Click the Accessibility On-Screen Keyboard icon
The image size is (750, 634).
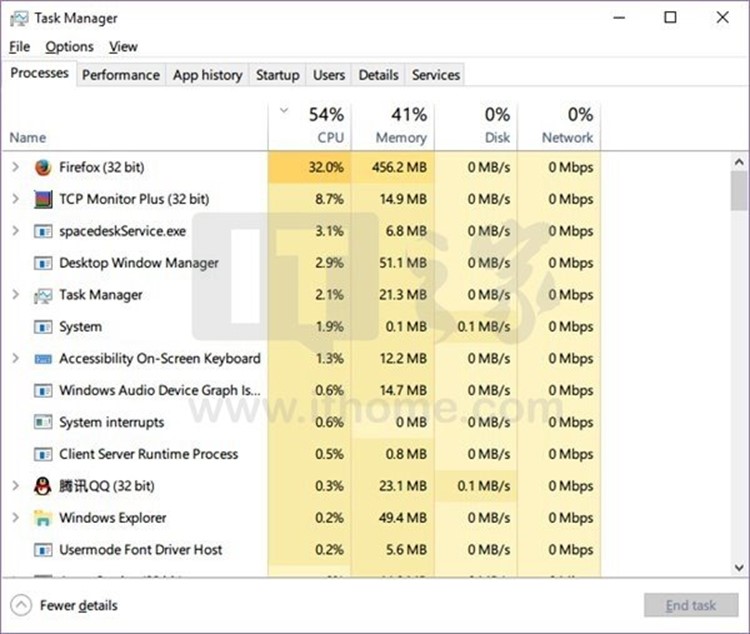[43, 358]
